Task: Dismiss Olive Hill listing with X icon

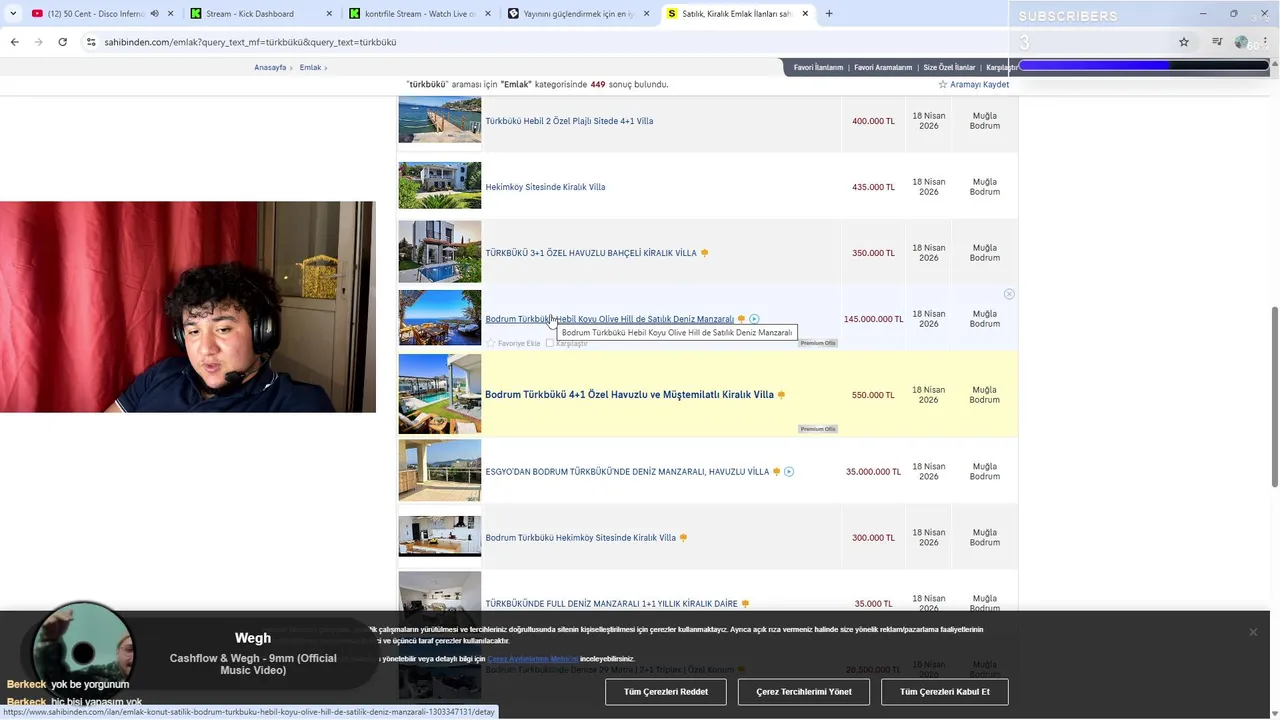Action: (x=1009, y=294)
